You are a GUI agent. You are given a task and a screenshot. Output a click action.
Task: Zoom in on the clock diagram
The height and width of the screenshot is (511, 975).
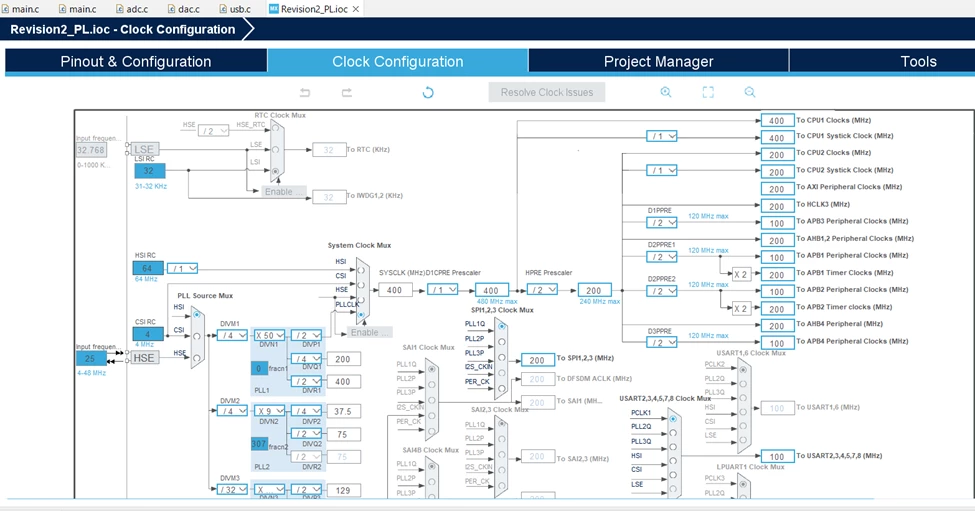pyautogui.click(x=665, y=92)
